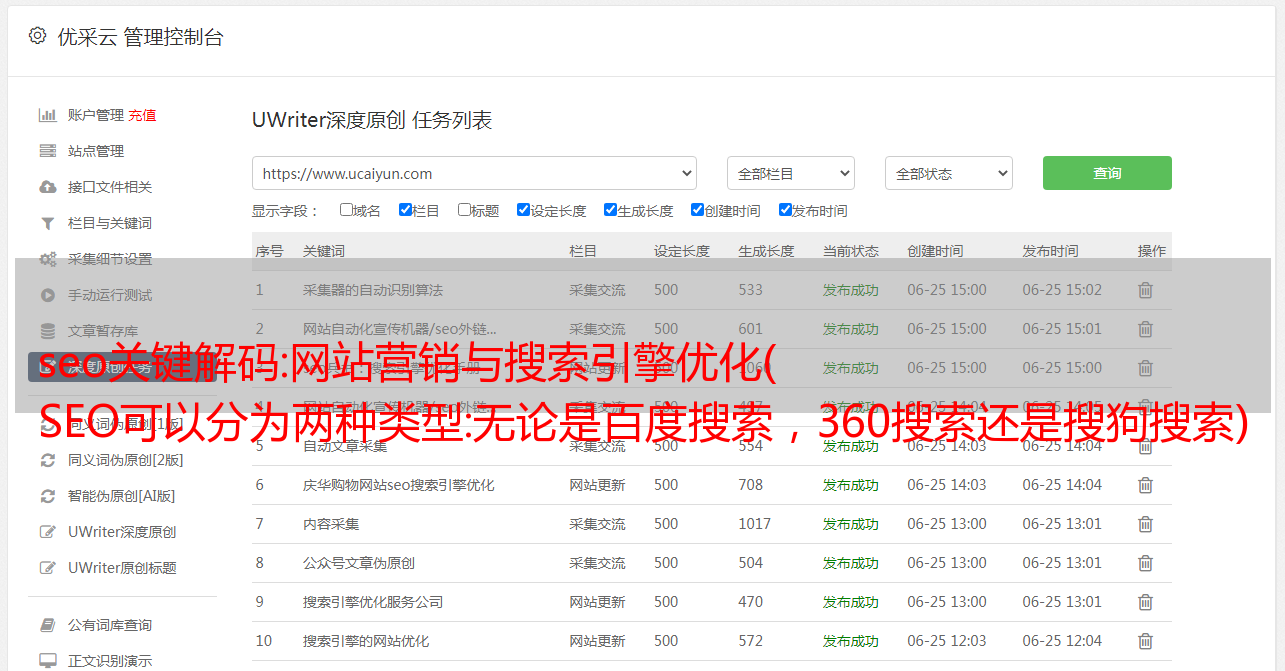Screen dimensions: 1285x671
Task: Open 同义词伪原创[2版] in the sidebar
Action: (126, 460)
